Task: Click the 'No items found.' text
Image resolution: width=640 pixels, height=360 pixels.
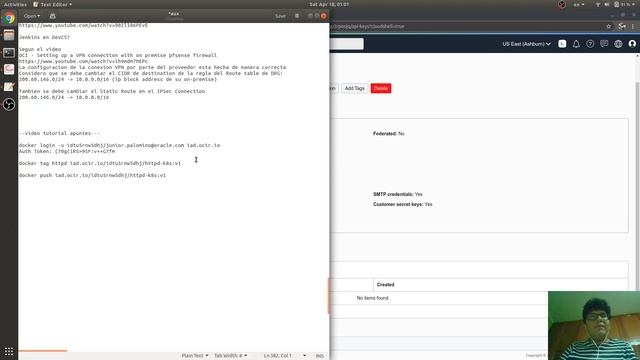Action: coord(373,298)
